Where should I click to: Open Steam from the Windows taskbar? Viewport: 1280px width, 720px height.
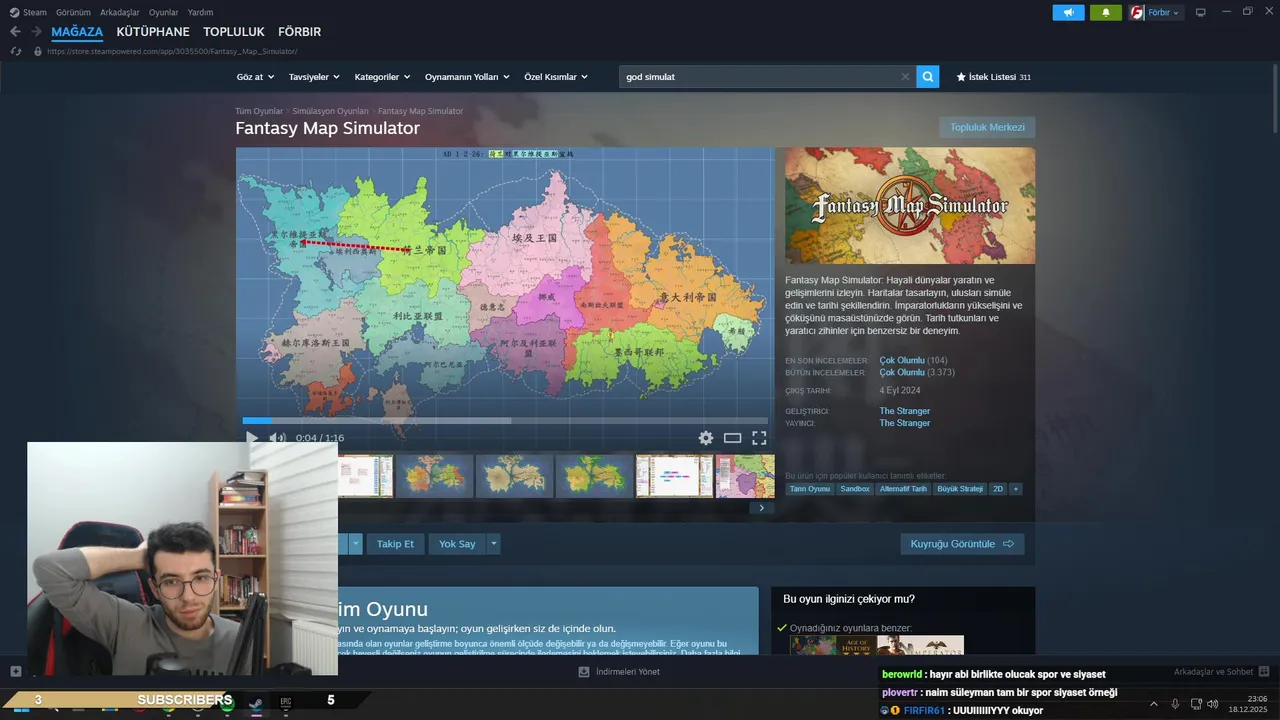click(x=255, y=702)
